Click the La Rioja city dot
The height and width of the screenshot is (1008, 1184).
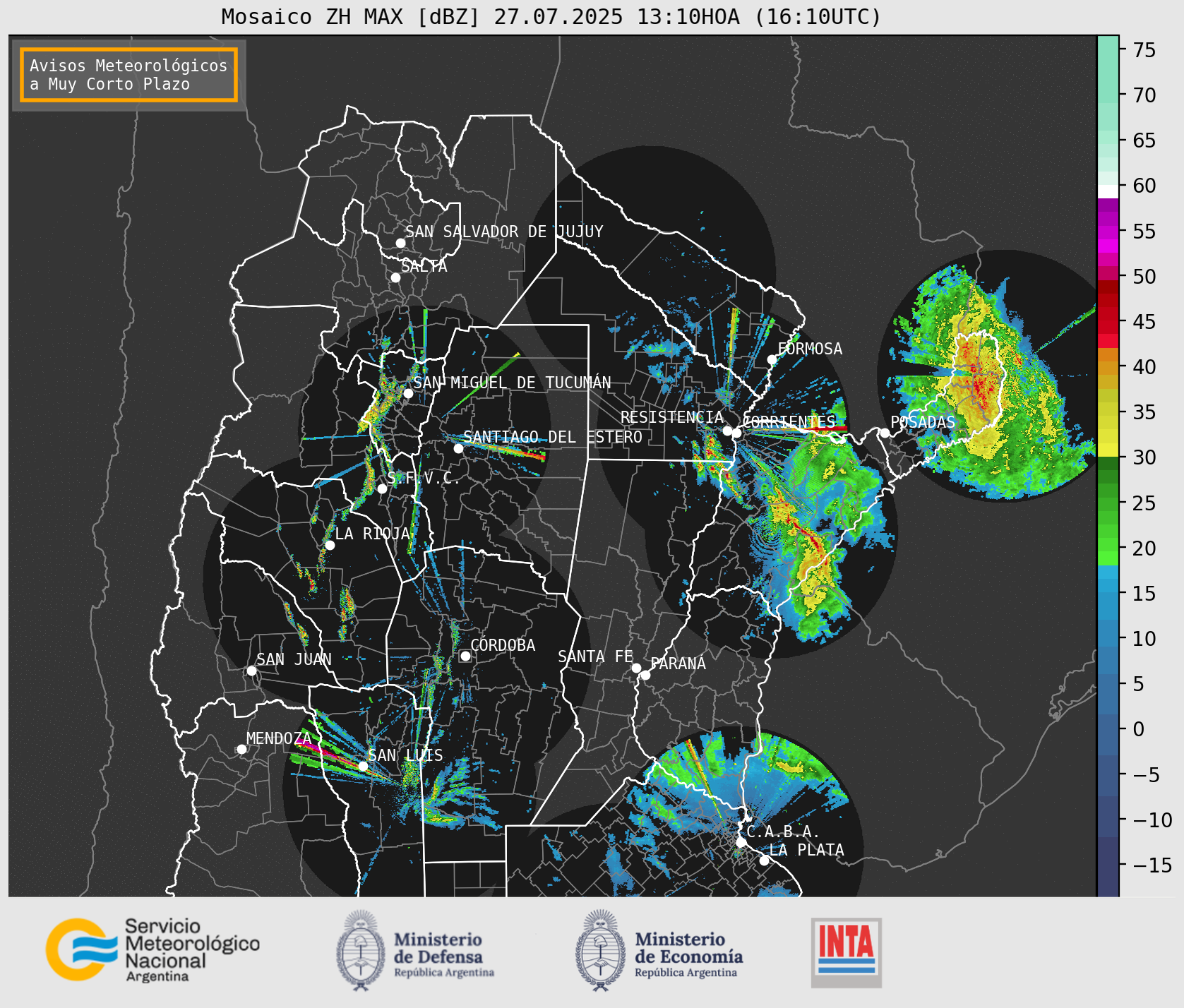(330, 545)
